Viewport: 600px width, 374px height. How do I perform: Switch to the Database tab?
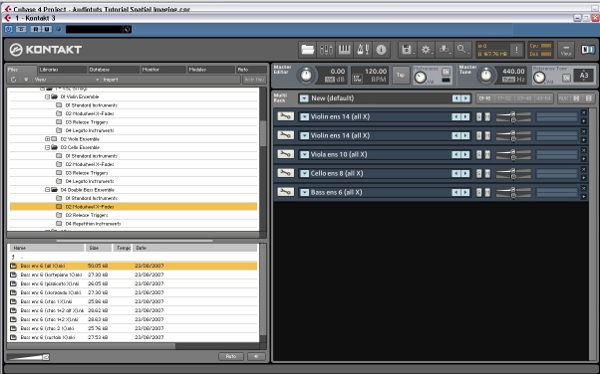point(114,70)
